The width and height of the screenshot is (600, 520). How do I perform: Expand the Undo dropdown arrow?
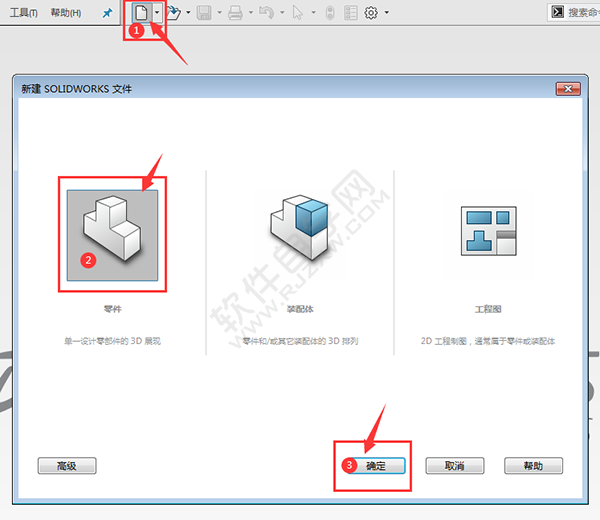(x=282, y=13)
